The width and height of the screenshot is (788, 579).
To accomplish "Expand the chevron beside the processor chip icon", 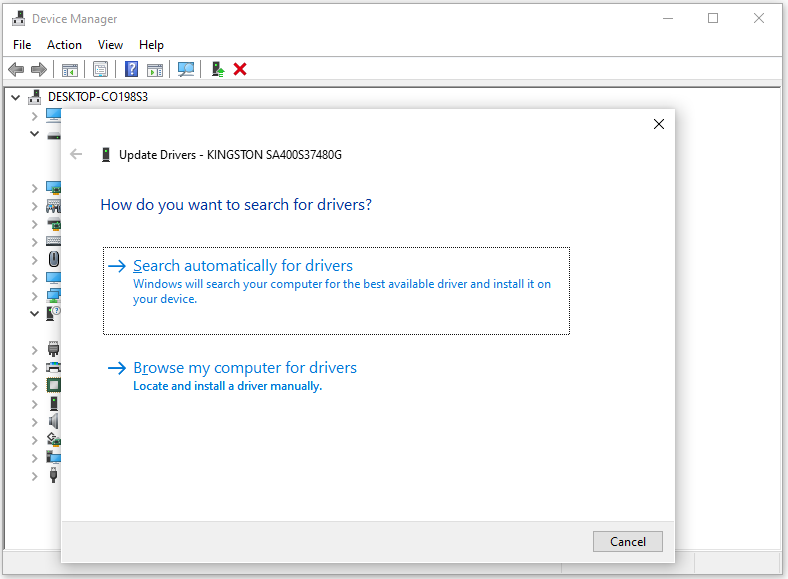I will pyautogui.click(x=34, y=386).
